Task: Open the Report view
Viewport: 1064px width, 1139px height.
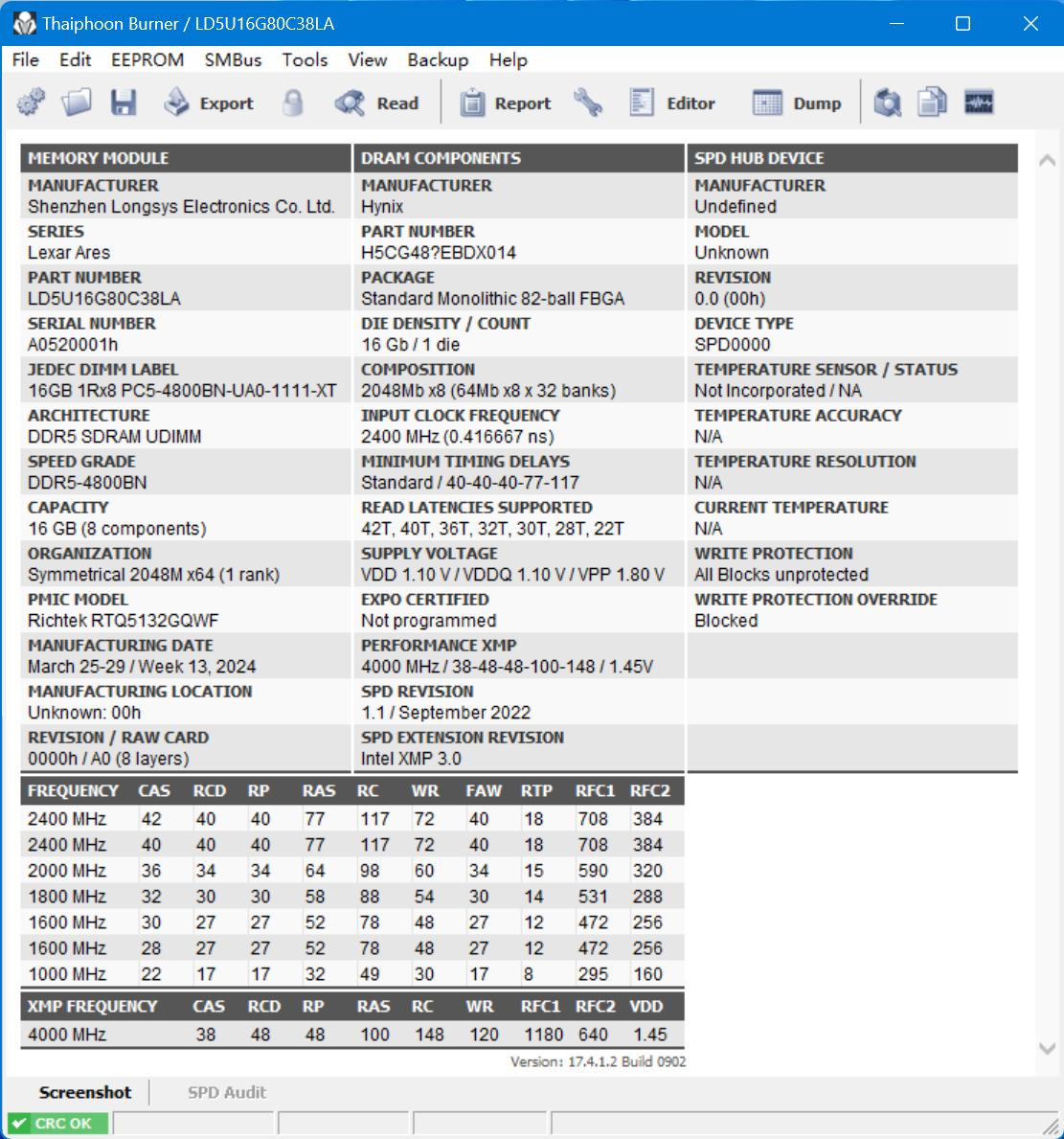Action: [x=506, y=103]
